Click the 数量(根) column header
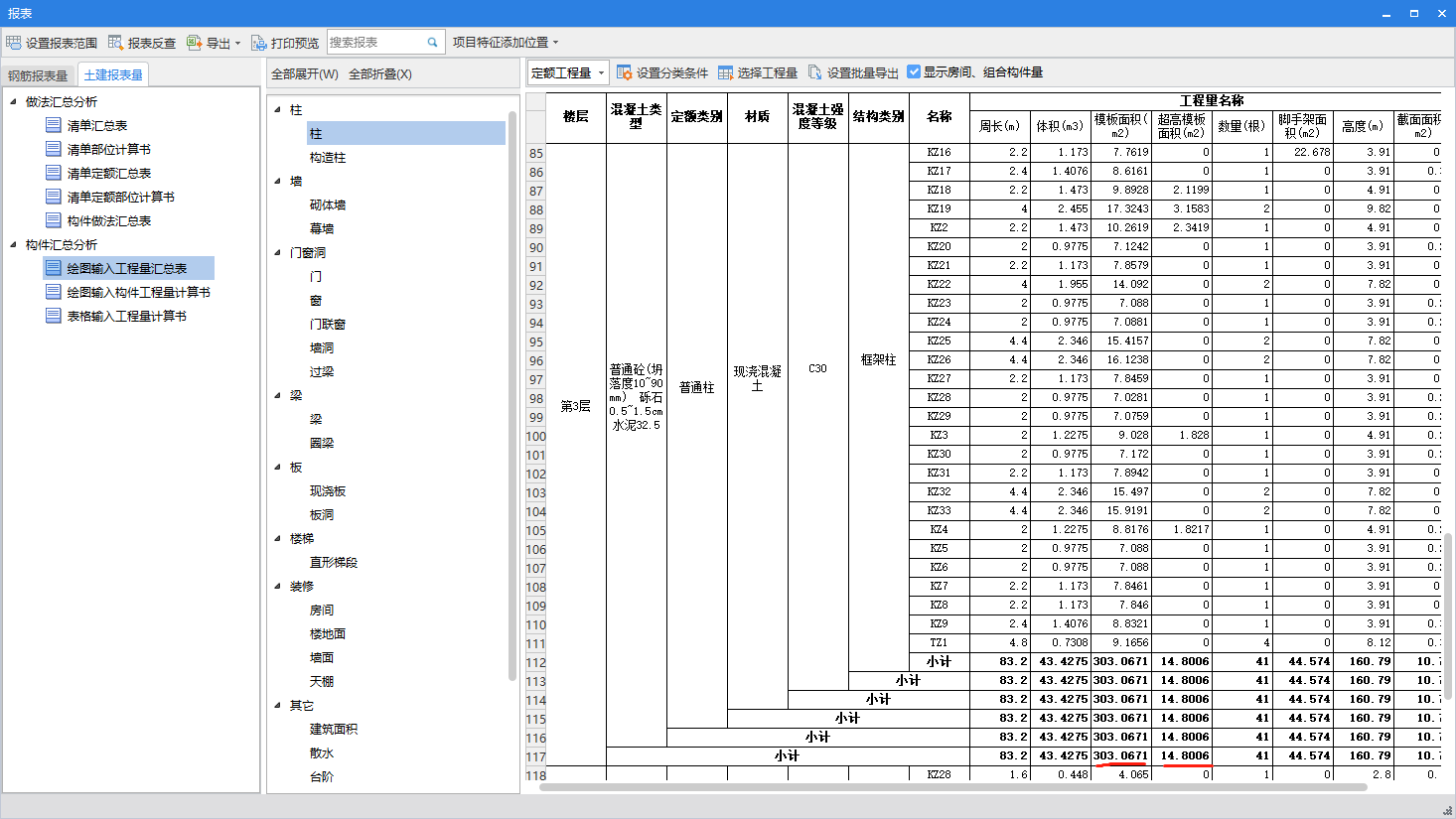 coord(1241,126)
